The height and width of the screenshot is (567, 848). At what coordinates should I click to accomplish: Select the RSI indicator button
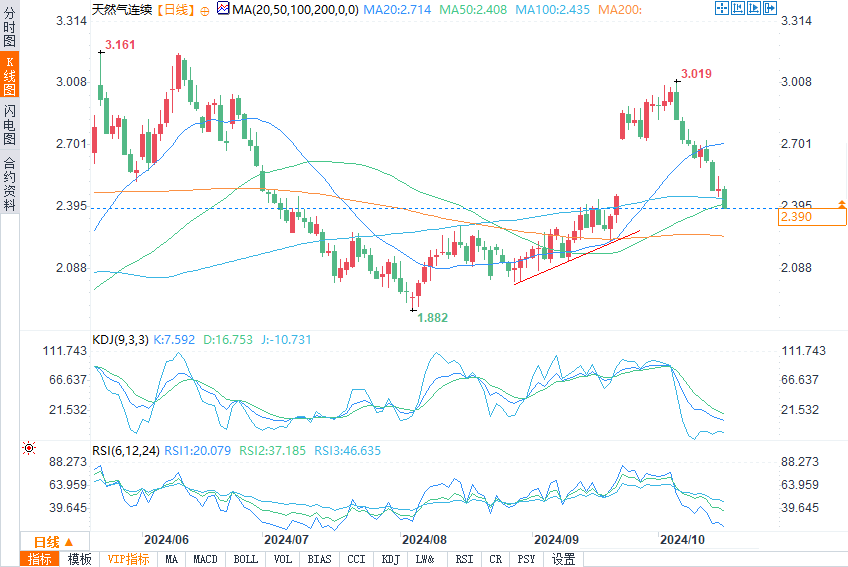point(464,559)
